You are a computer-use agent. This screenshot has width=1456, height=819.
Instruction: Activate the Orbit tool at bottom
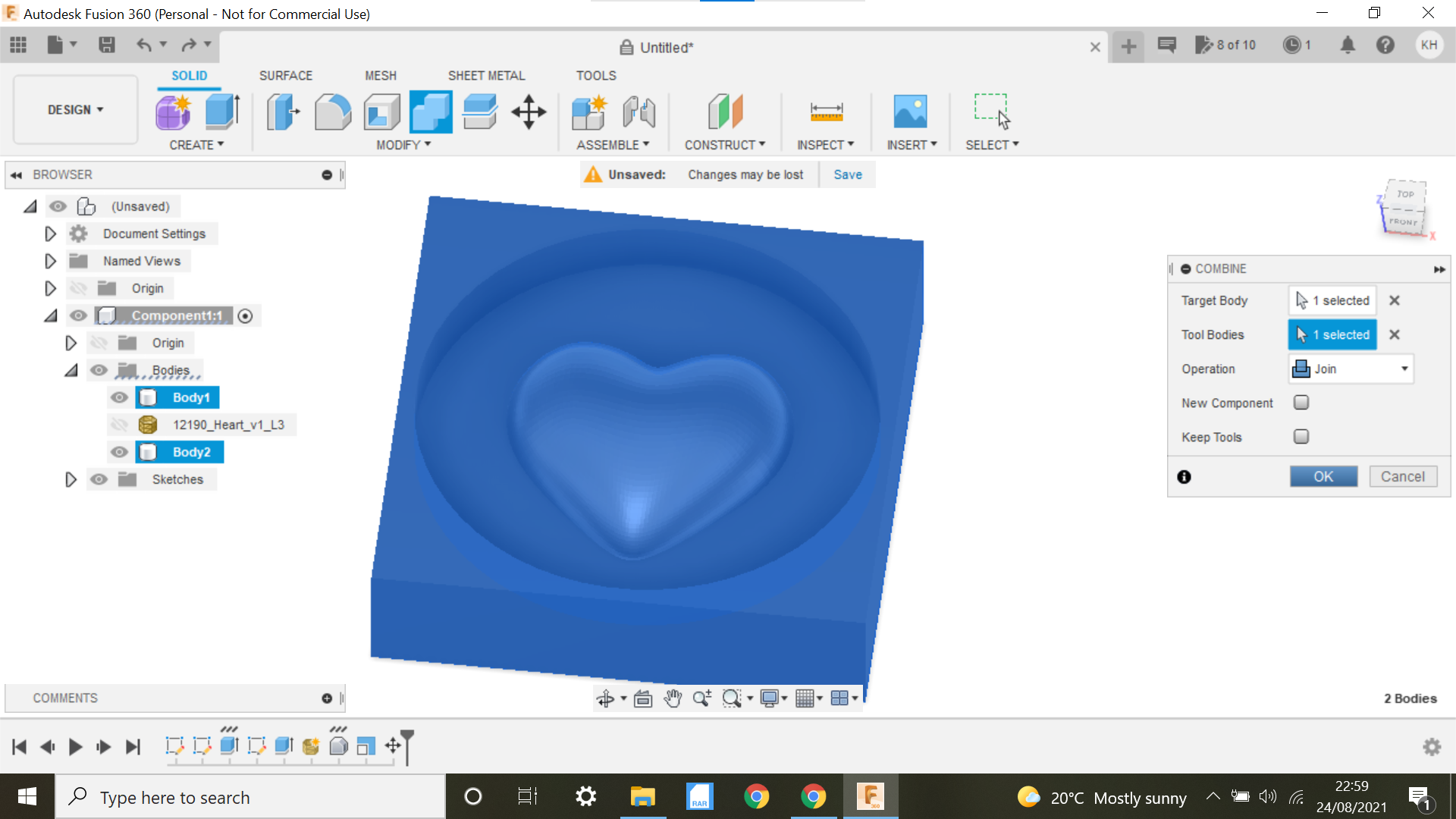607,698
